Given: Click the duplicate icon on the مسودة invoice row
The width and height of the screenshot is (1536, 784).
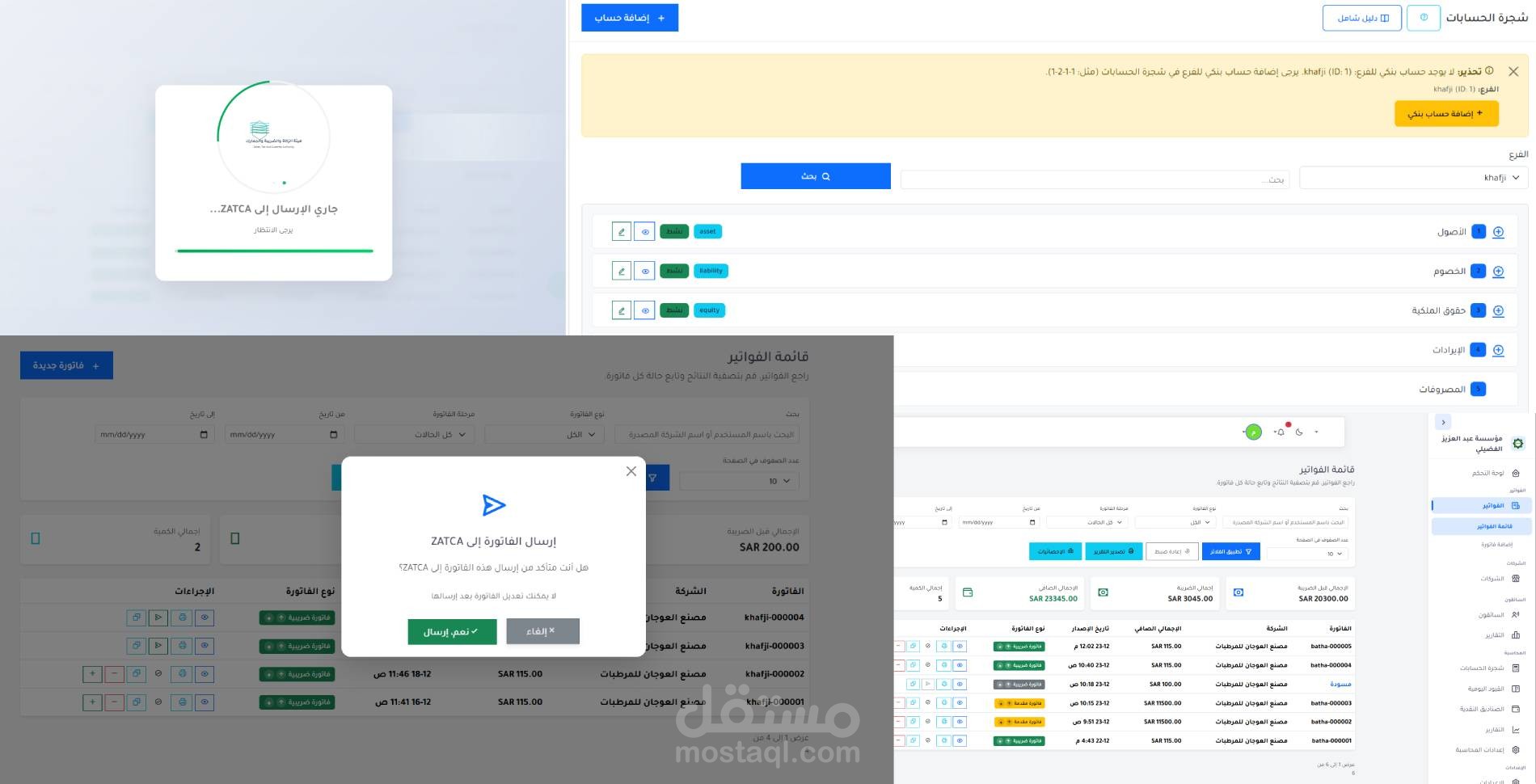Looking at the screenshot, I should [913, 684].
